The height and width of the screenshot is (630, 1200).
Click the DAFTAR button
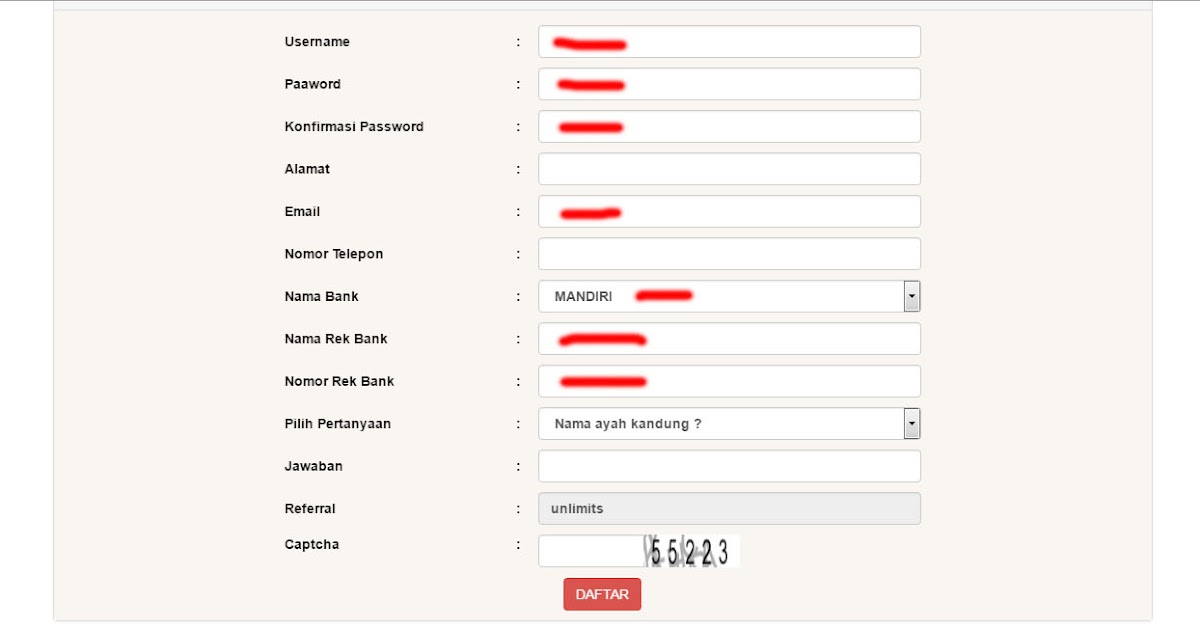pos(602,593)
